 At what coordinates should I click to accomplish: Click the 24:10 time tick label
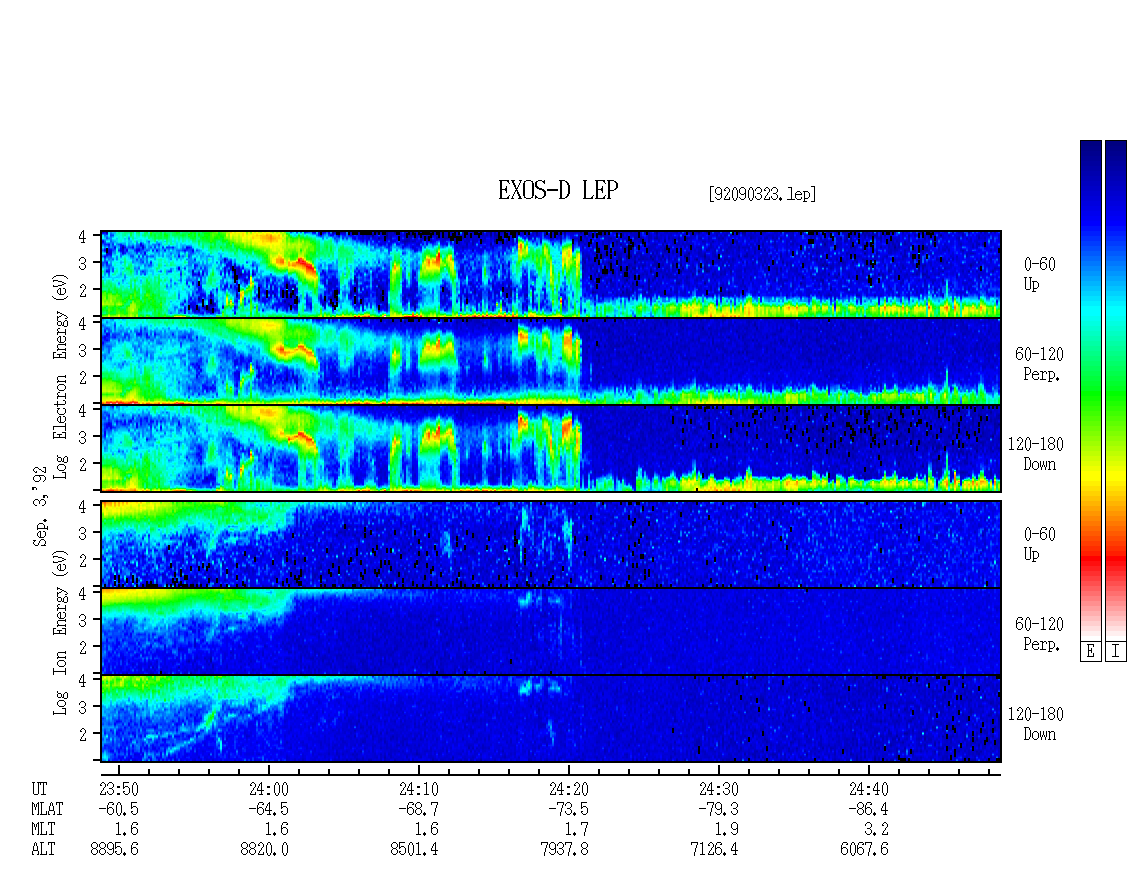coord(419,789)
